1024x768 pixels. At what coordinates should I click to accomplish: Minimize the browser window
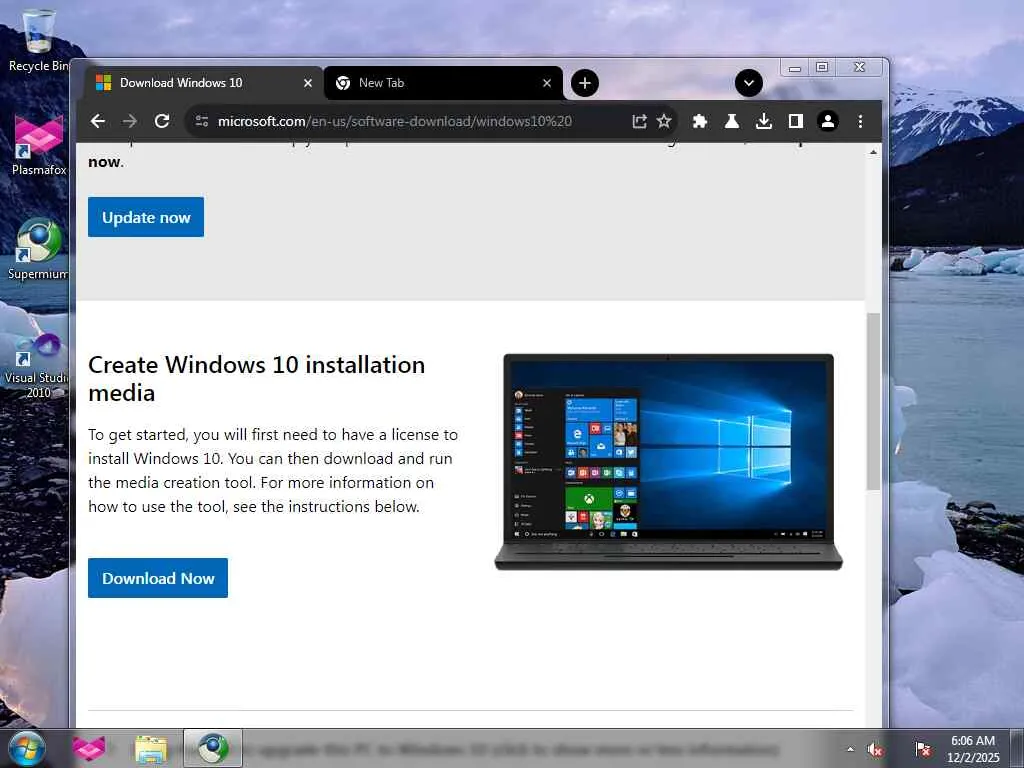[x=795, y=67]
